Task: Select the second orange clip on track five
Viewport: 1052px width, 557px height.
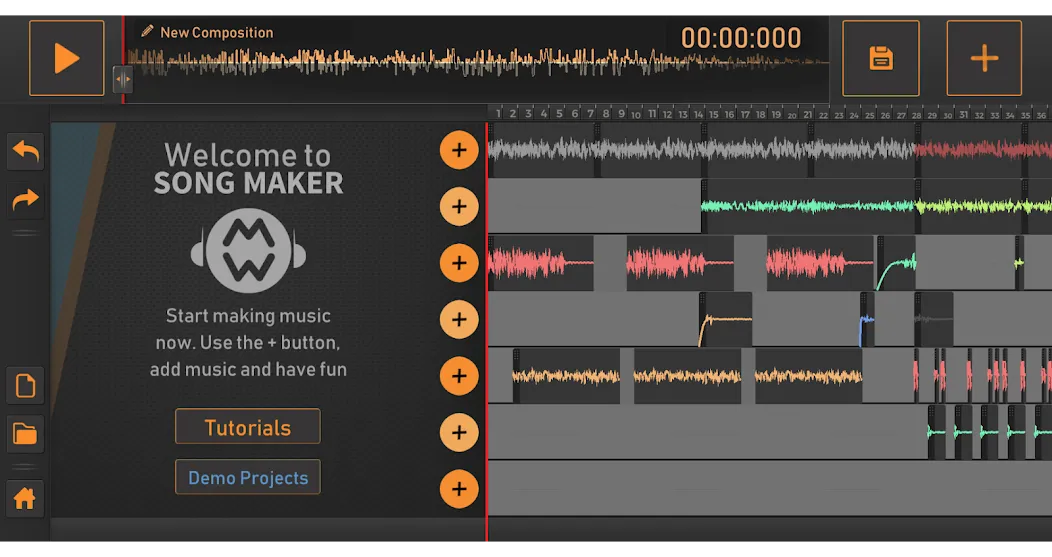Action: [x=688, y=376]
